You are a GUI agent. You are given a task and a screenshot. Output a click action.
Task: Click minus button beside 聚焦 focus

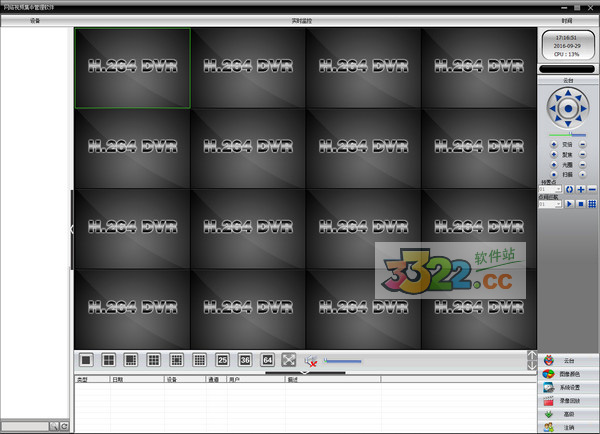click(582, 154)
